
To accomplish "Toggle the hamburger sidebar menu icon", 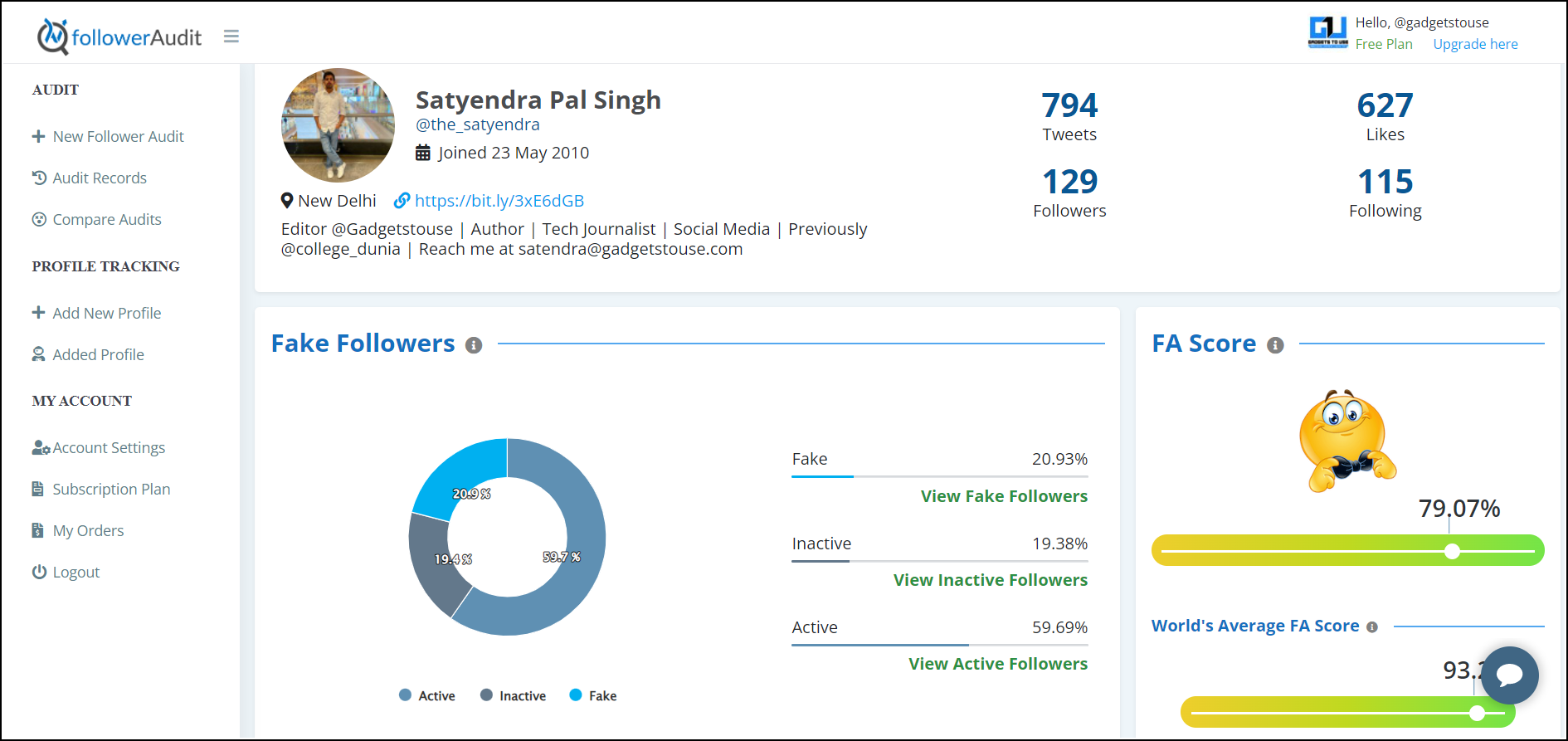I will [x=231, y=37].
